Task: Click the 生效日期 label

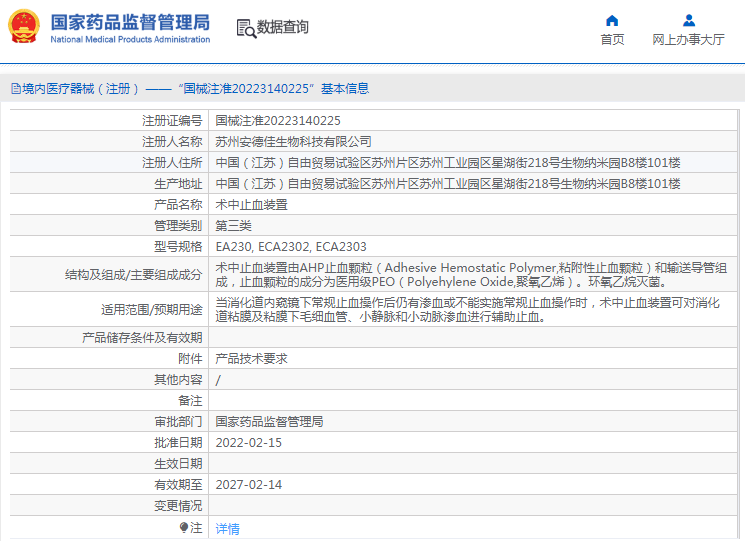Action: coord(178,464)
